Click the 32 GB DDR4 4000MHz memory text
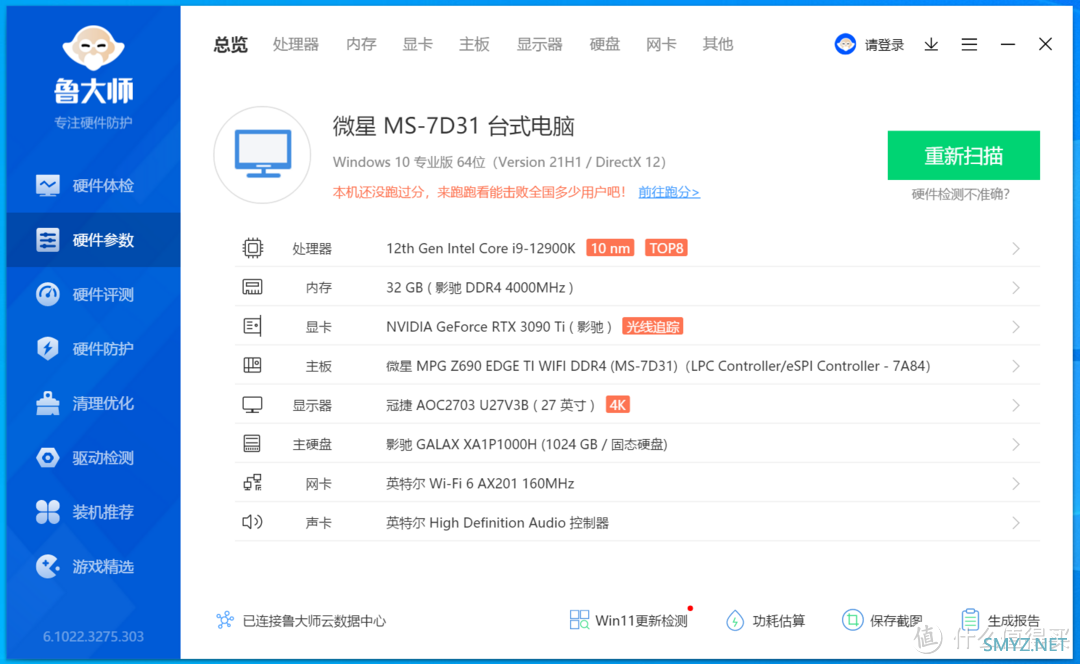1080x664 pixels. [479, 288]
